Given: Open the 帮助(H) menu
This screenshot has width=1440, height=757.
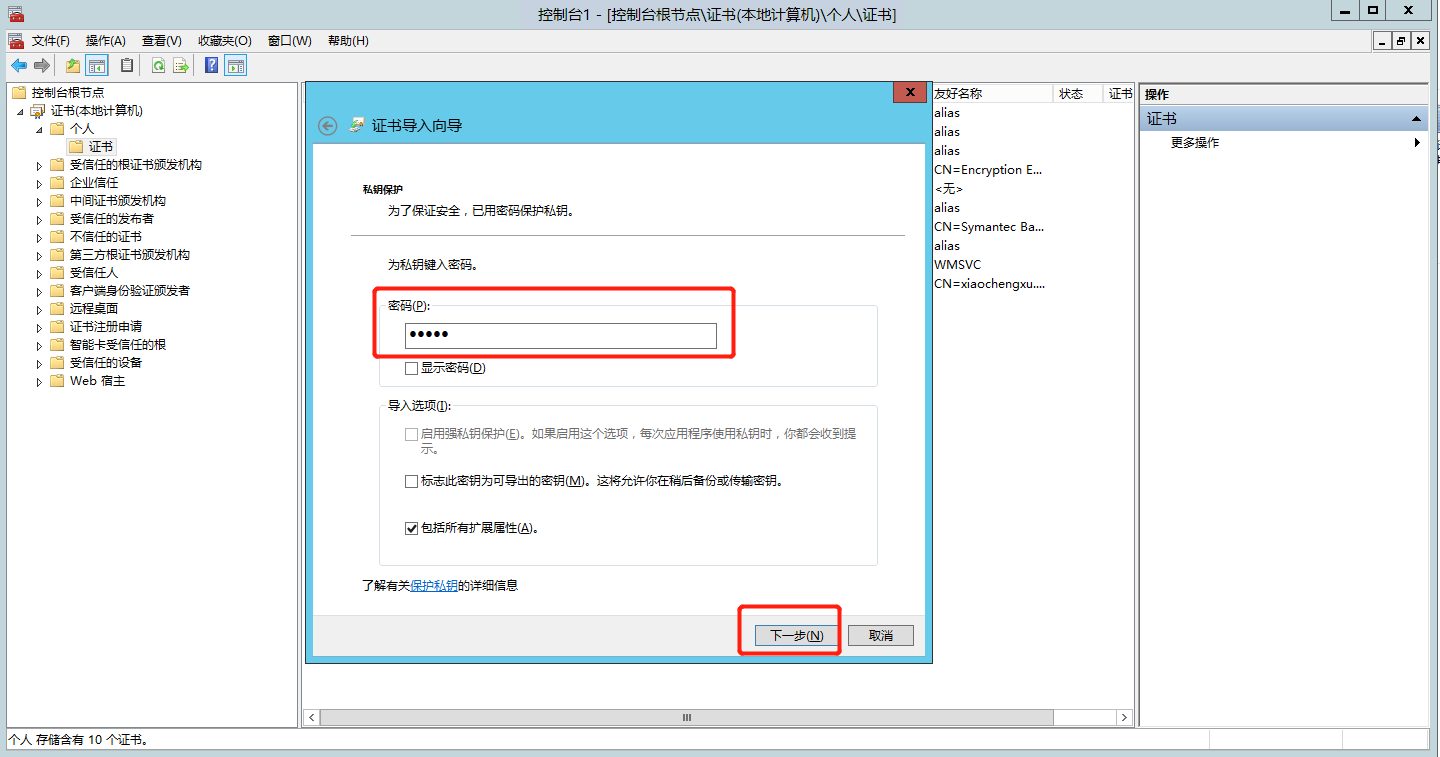Looking at the screenshot, I should [x=348, y=41].
